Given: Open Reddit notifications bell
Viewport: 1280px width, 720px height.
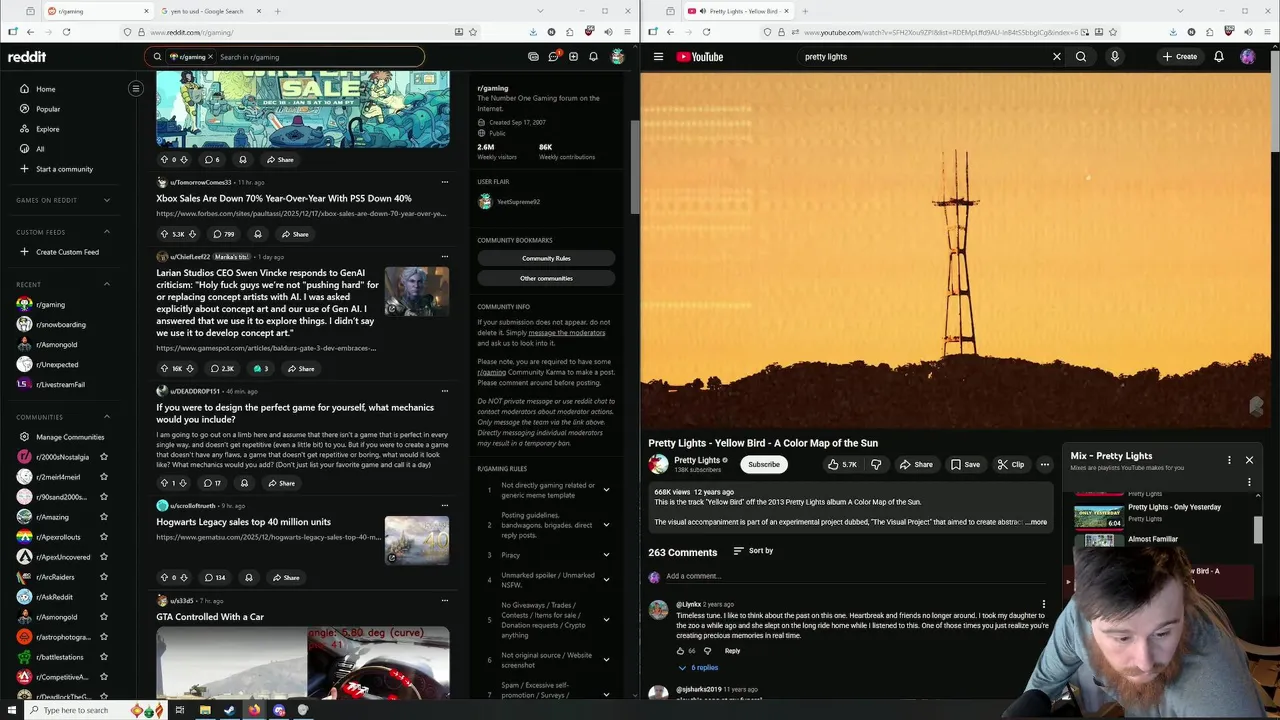Looking at the screenshot, I should click(593, 57).
